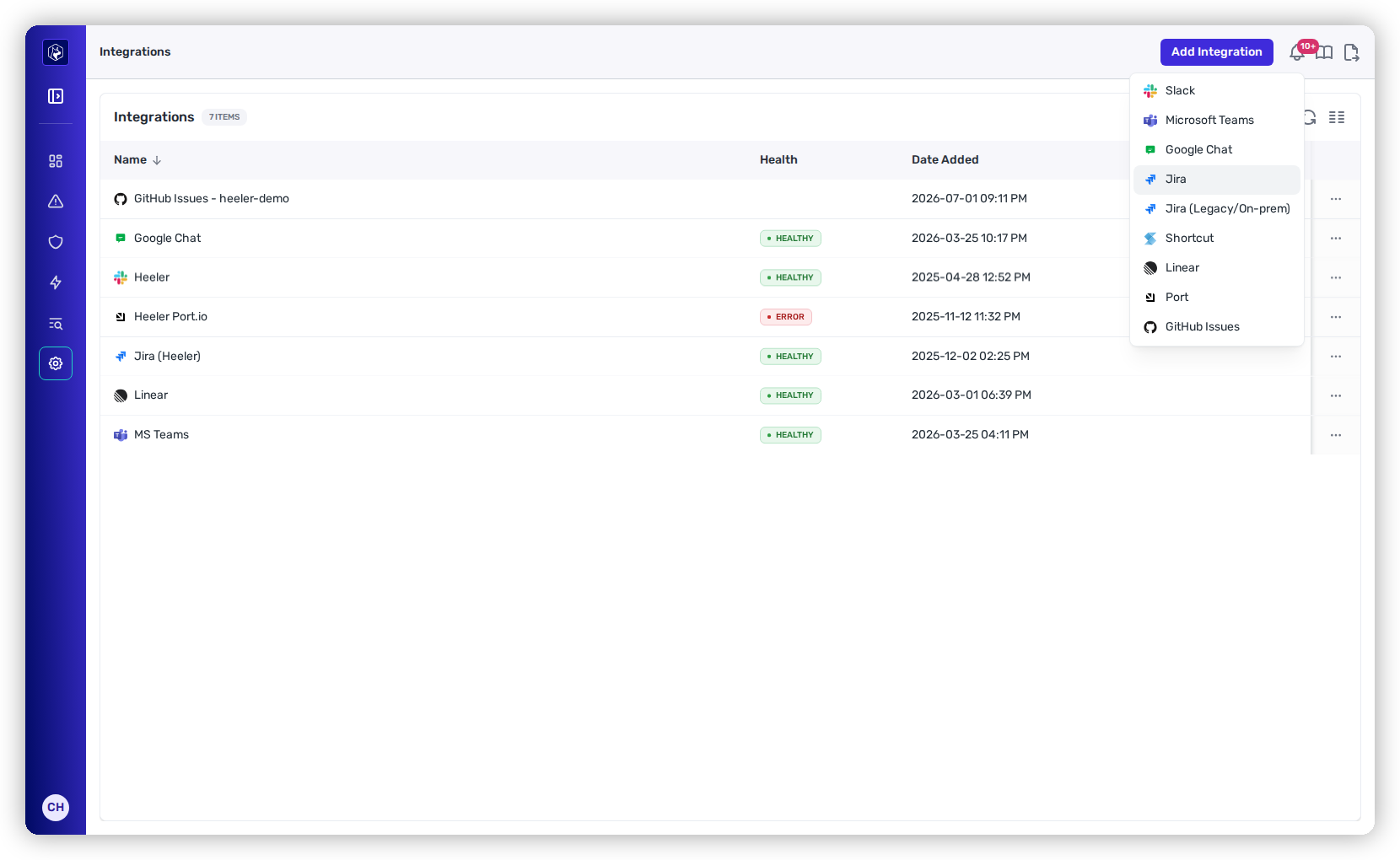
Task: Open the lightning bolt icon in sidebar
Action: tap(56, 282)
